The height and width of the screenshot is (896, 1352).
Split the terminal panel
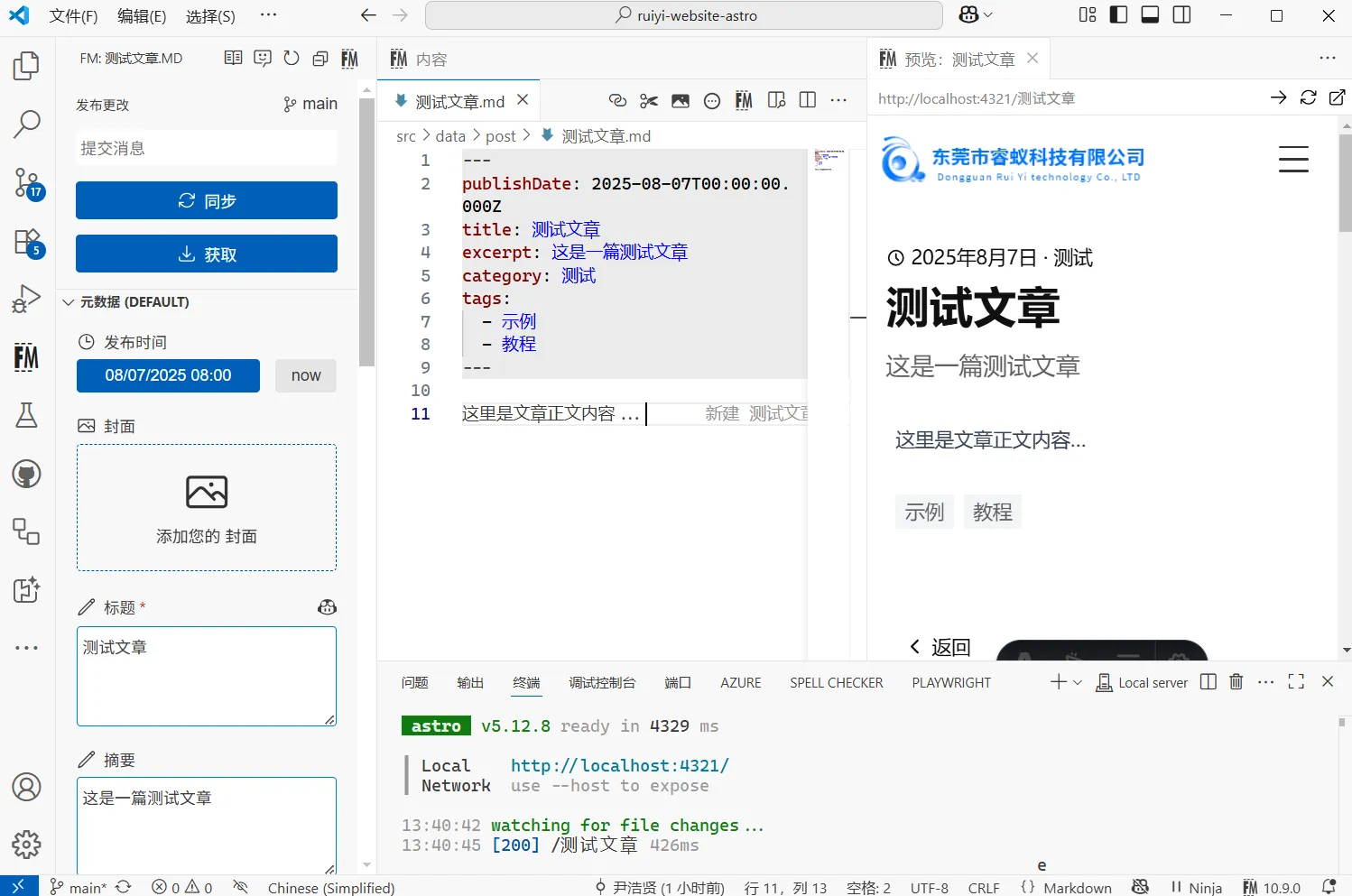coord(1208,682)
